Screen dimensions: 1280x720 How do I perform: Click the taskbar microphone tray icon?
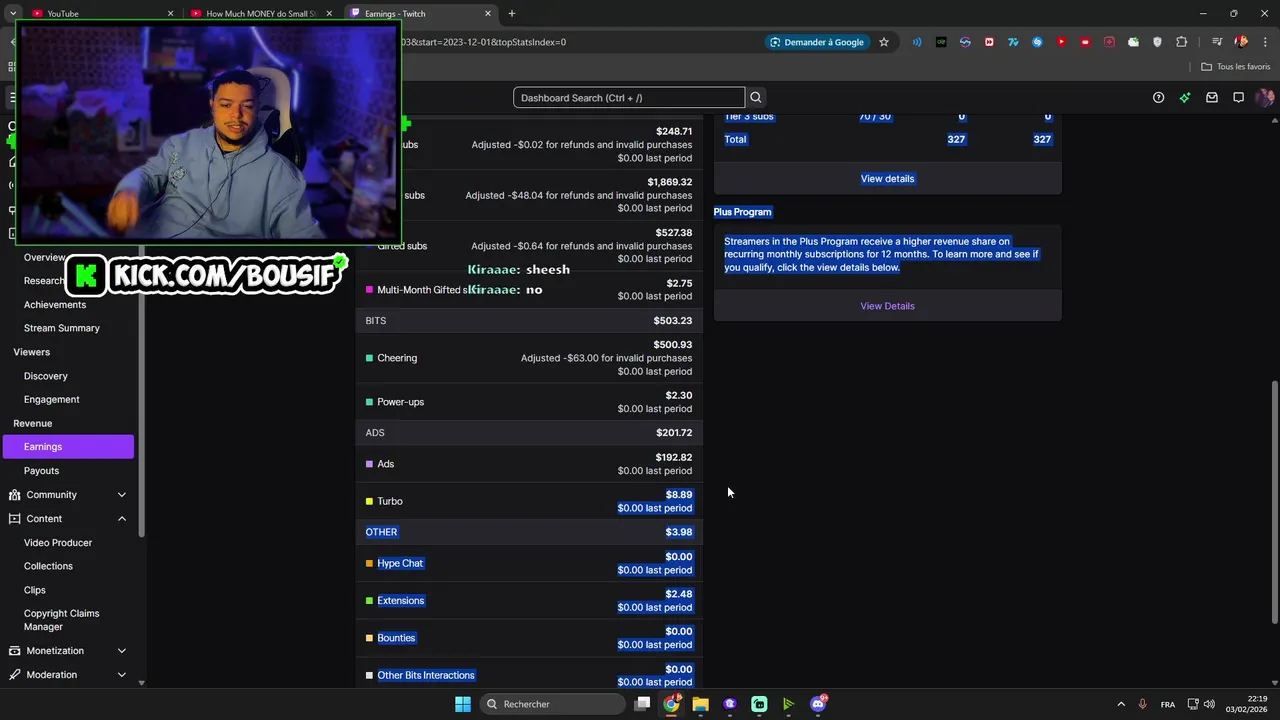[1142, 704]
